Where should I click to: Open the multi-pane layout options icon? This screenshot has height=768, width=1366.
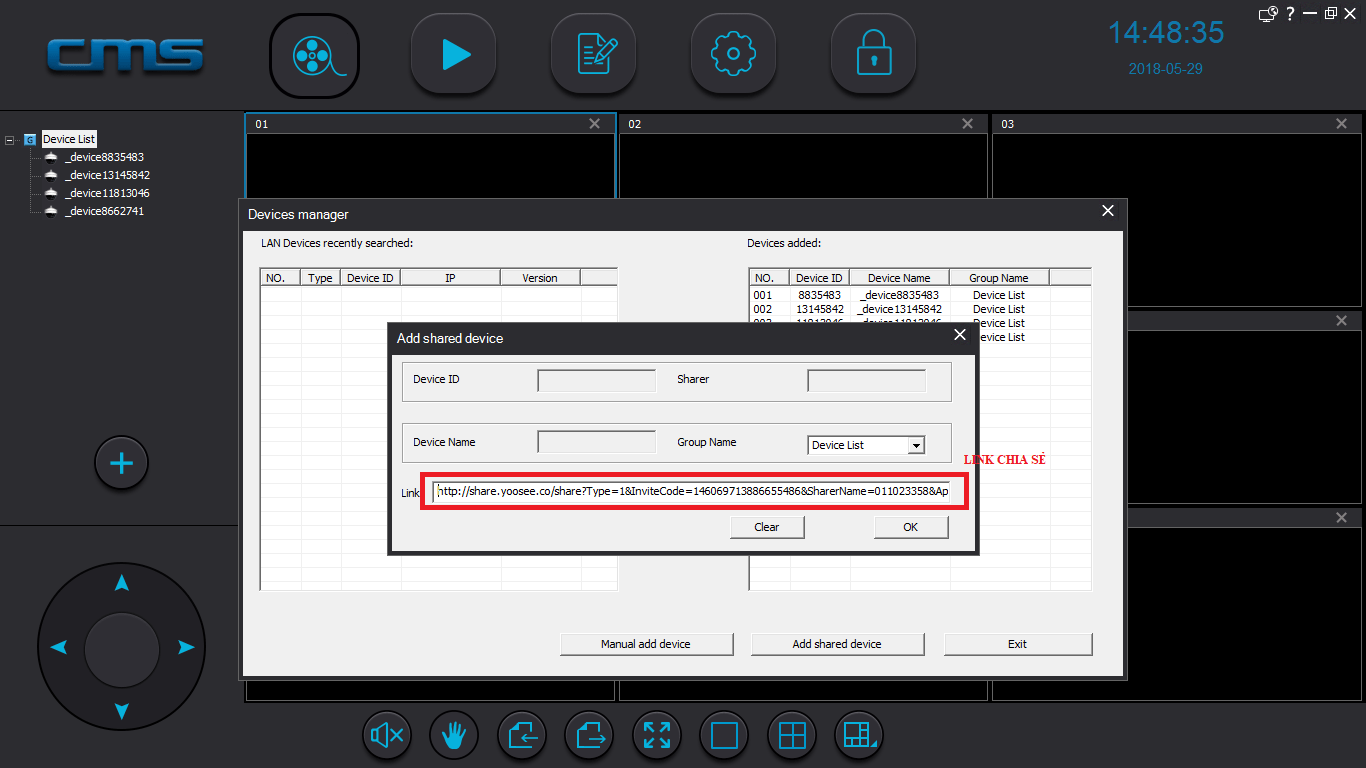point(859,736)
